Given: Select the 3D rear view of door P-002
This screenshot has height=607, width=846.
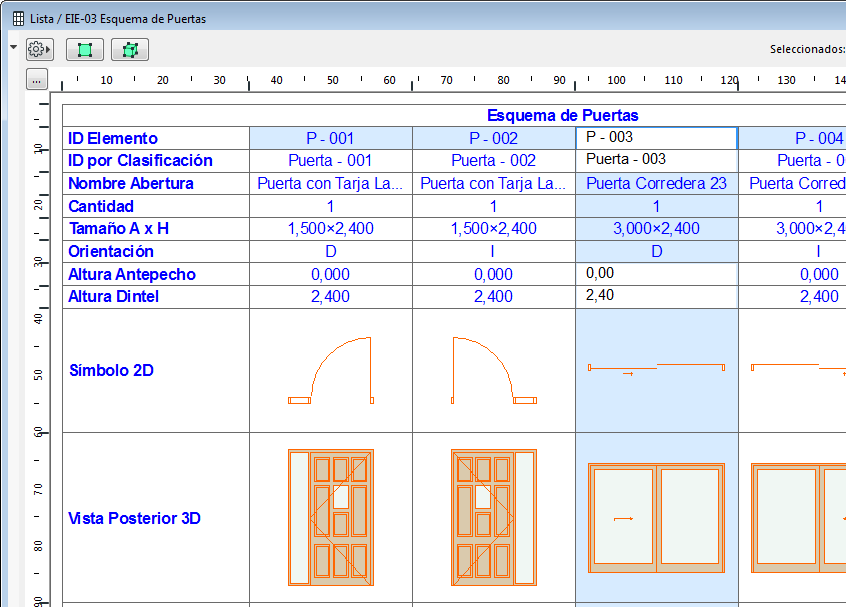Looking at the screenshot, I should coord(493,517).
